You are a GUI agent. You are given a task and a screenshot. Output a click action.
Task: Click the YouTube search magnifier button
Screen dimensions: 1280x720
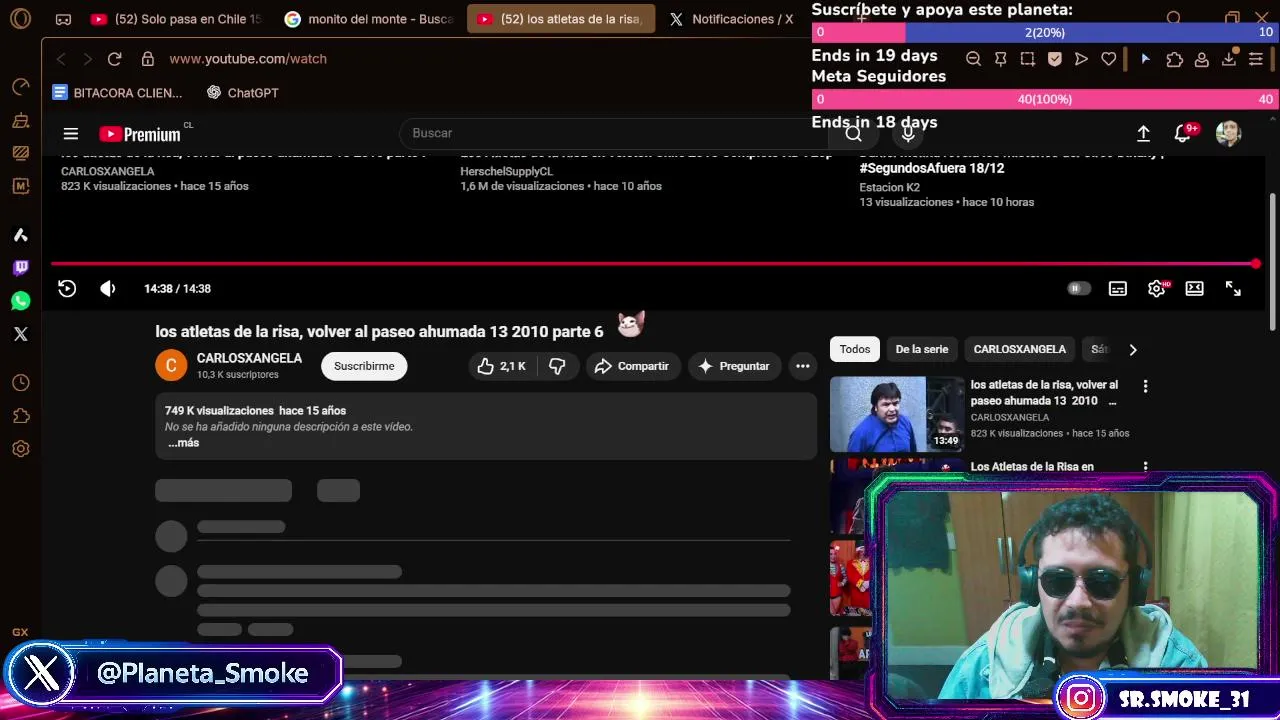pos(853,133)
